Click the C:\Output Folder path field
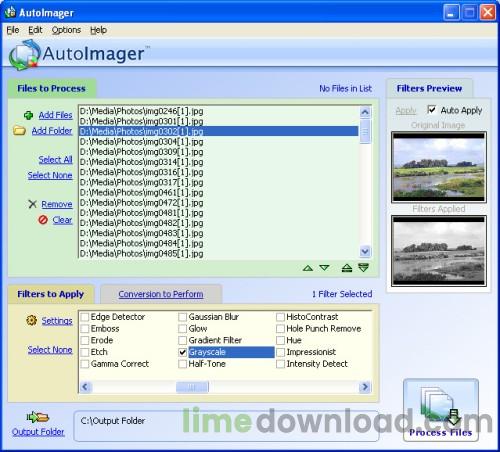 pos(226,426)
